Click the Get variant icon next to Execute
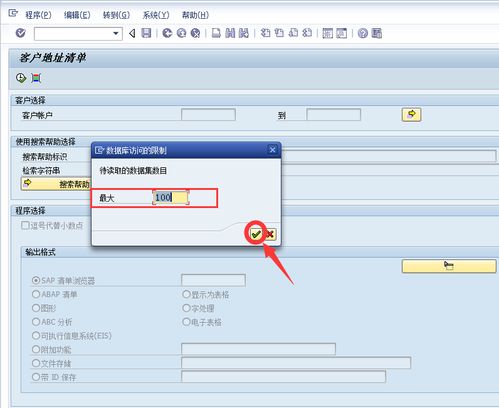The image size is (499, 408). pyautogui.click(x=36, y=78)
